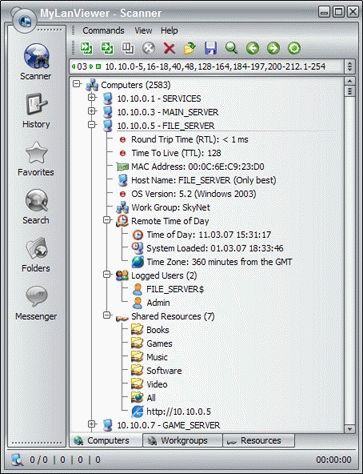This screenshot has width=363, height=474.
Task: Open the http://10.10.0.5 link
Action: pyautogui.click(x=179, y=412)
